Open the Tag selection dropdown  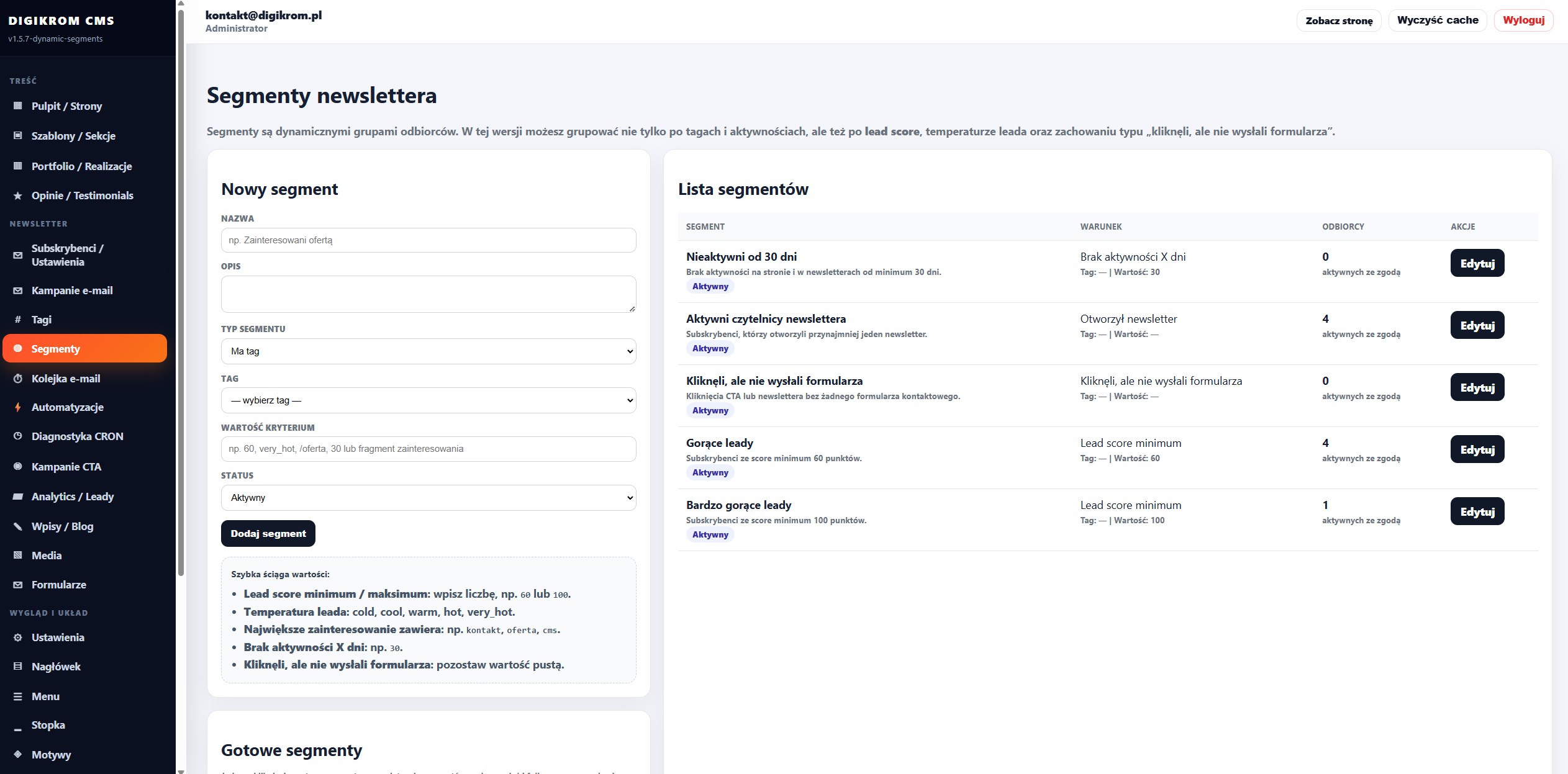[428, 400]
